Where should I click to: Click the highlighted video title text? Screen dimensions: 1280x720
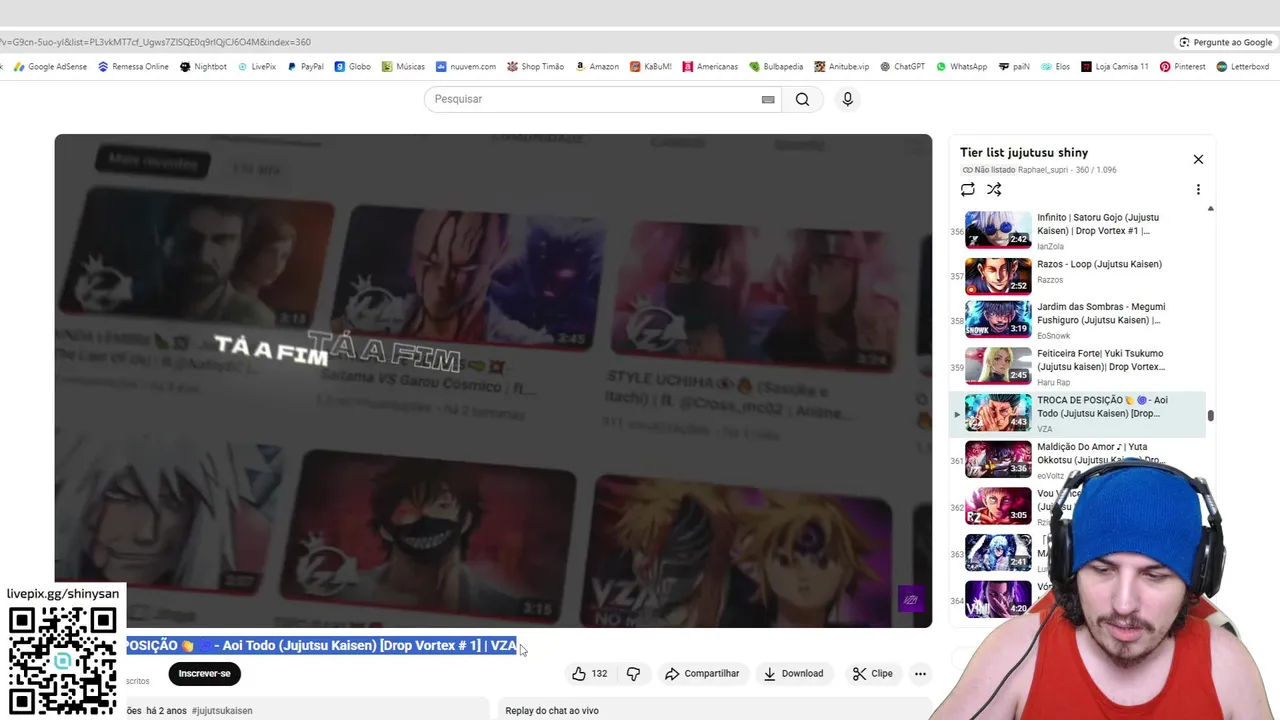pyautogui.click(x=321, y=646)
